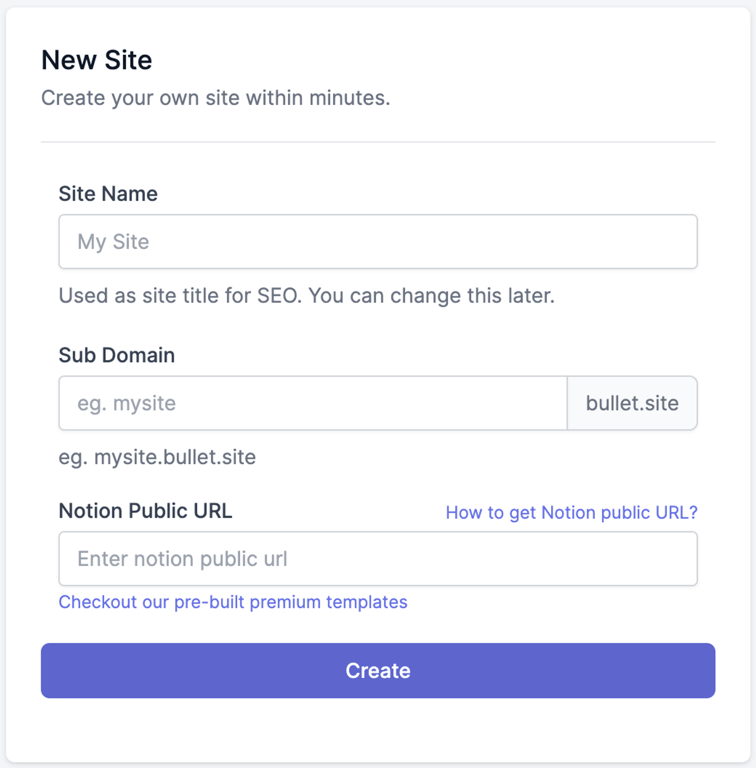Viewport: 756px width, 768px height.
Task: Focus the Sub Domain text box
Action: 312,404
